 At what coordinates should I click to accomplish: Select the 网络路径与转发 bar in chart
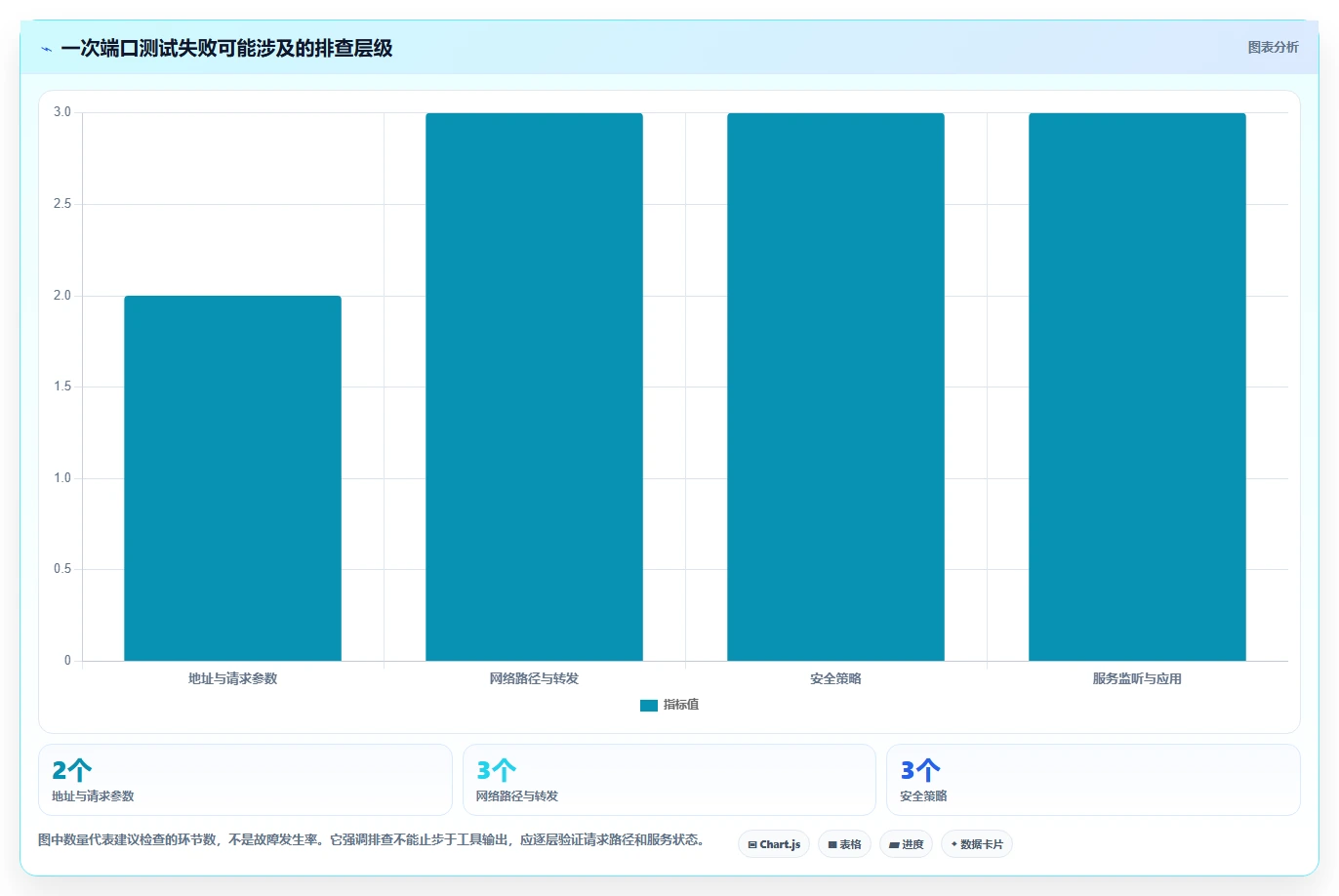534,387
